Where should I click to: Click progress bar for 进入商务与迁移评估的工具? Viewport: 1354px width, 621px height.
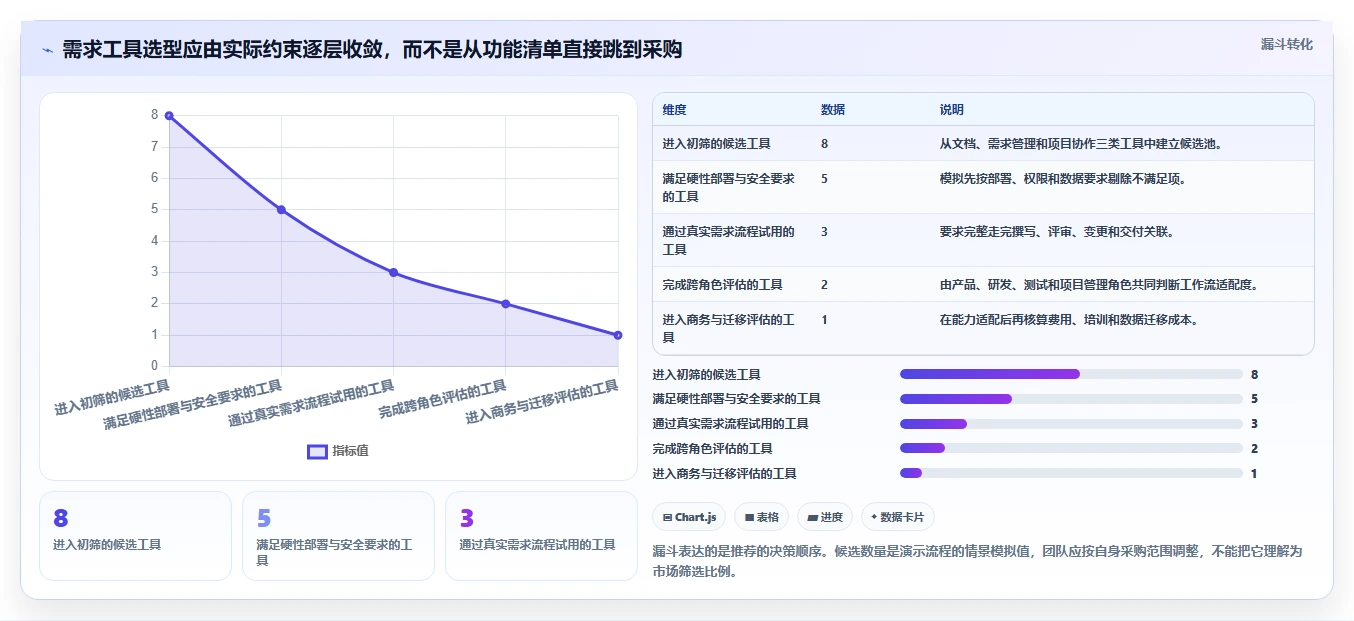pyautogui.click(x=1071, y=473)
